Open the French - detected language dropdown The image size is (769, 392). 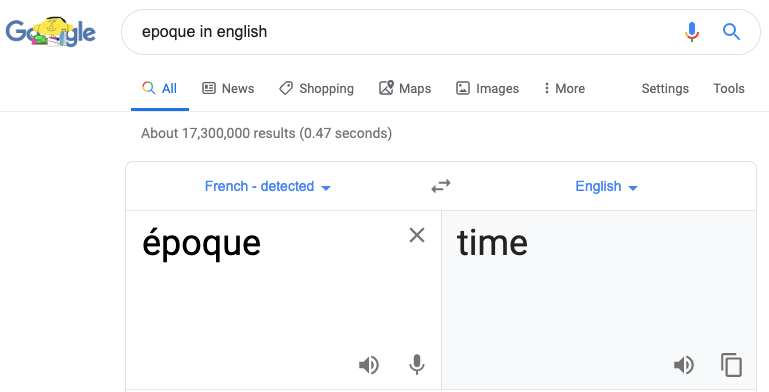tap(268, 186)
